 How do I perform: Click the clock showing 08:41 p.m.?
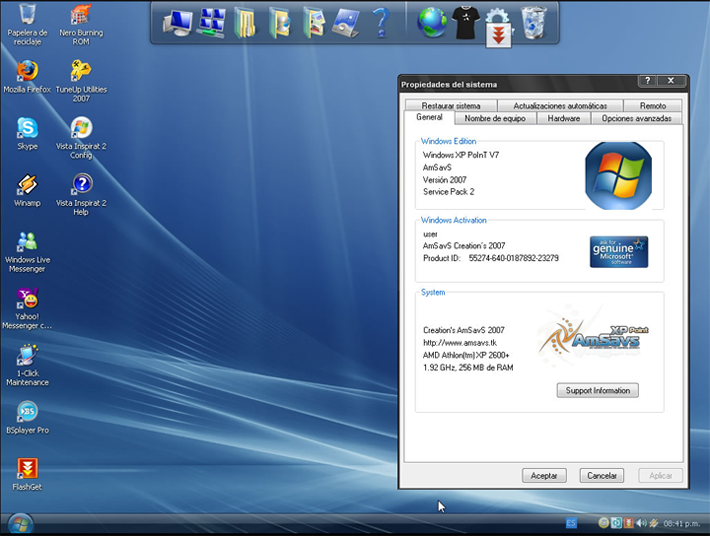coord(681,524)
